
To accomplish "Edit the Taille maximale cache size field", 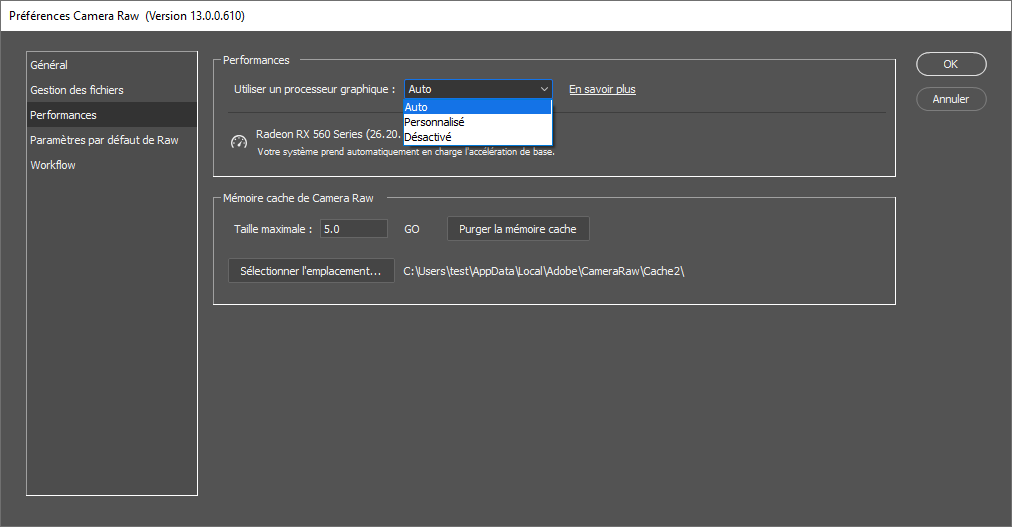I will 354,229.
